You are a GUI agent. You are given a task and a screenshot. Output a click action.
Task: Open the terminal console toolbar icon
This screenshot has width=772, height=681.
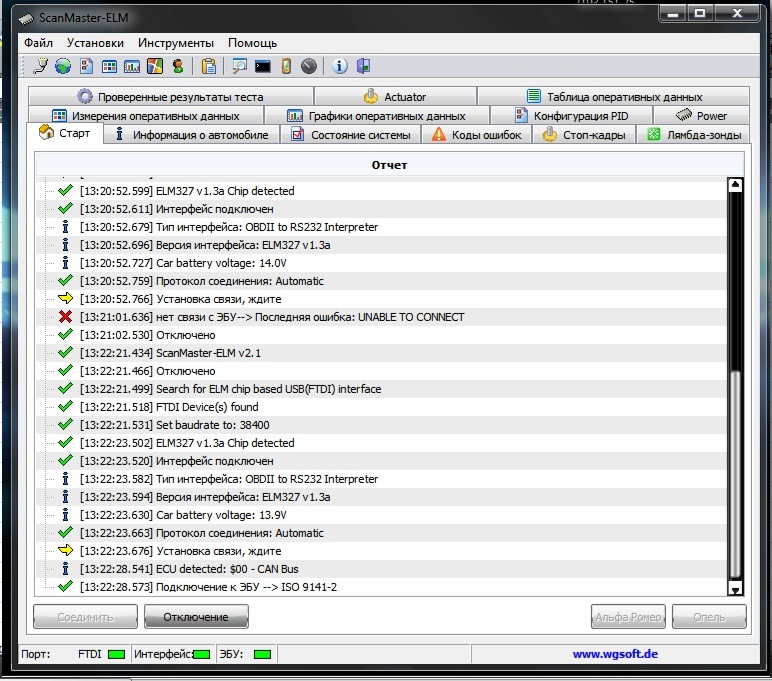pyautogui.click(x=262, y=66)
